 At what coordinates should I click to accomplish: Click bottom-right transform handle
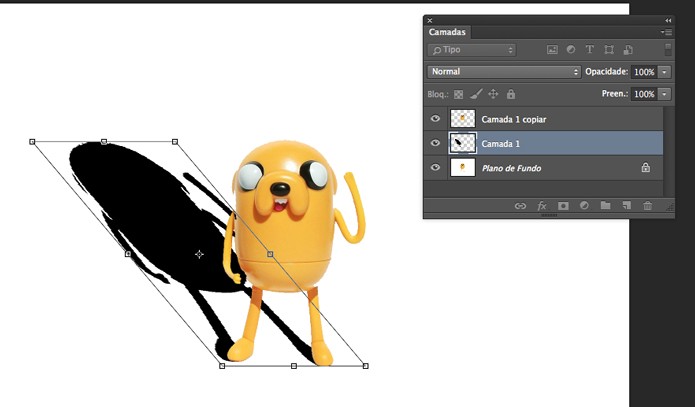[x=366, y=366]
